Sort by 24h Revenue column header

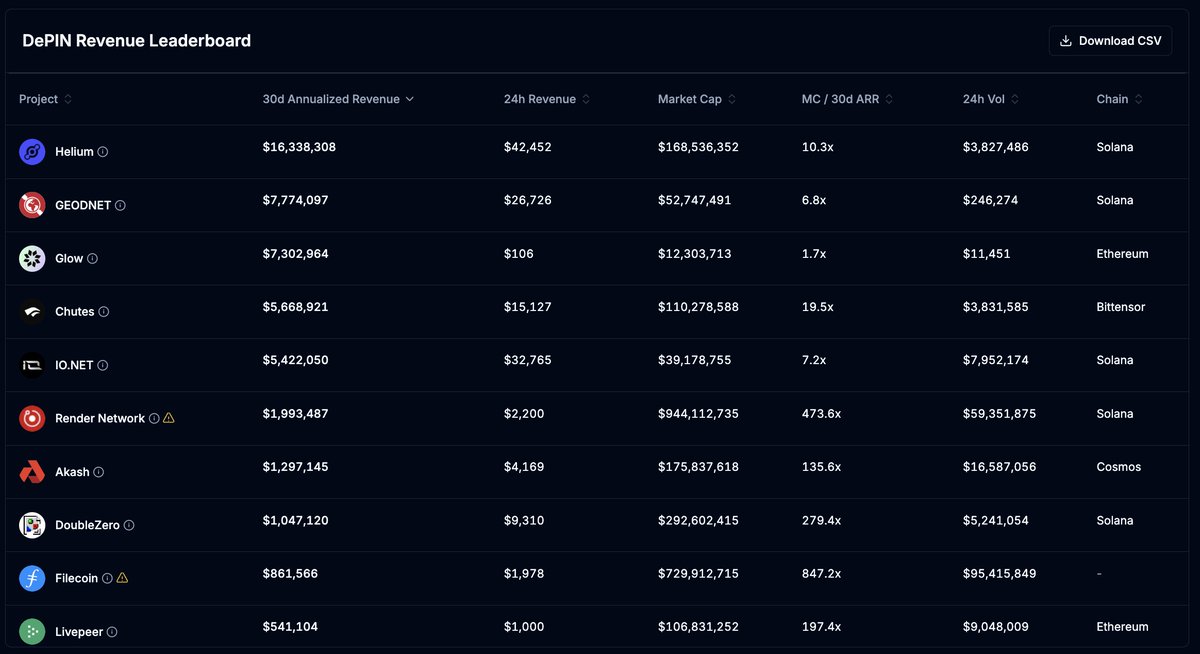547,99
